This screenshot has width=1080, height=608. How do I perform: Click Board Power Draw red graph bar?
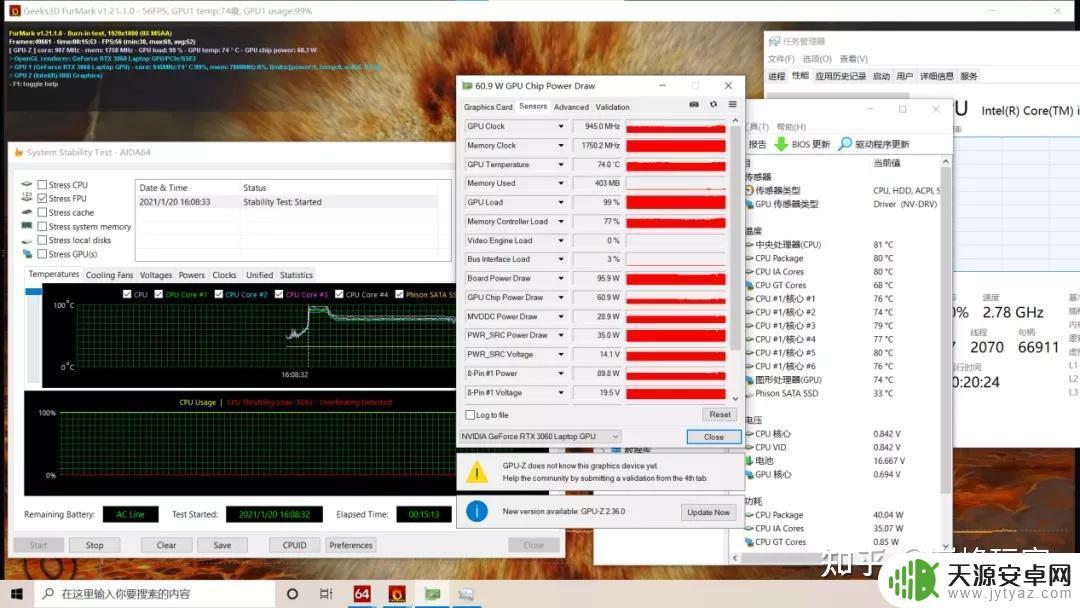[676, 278]
